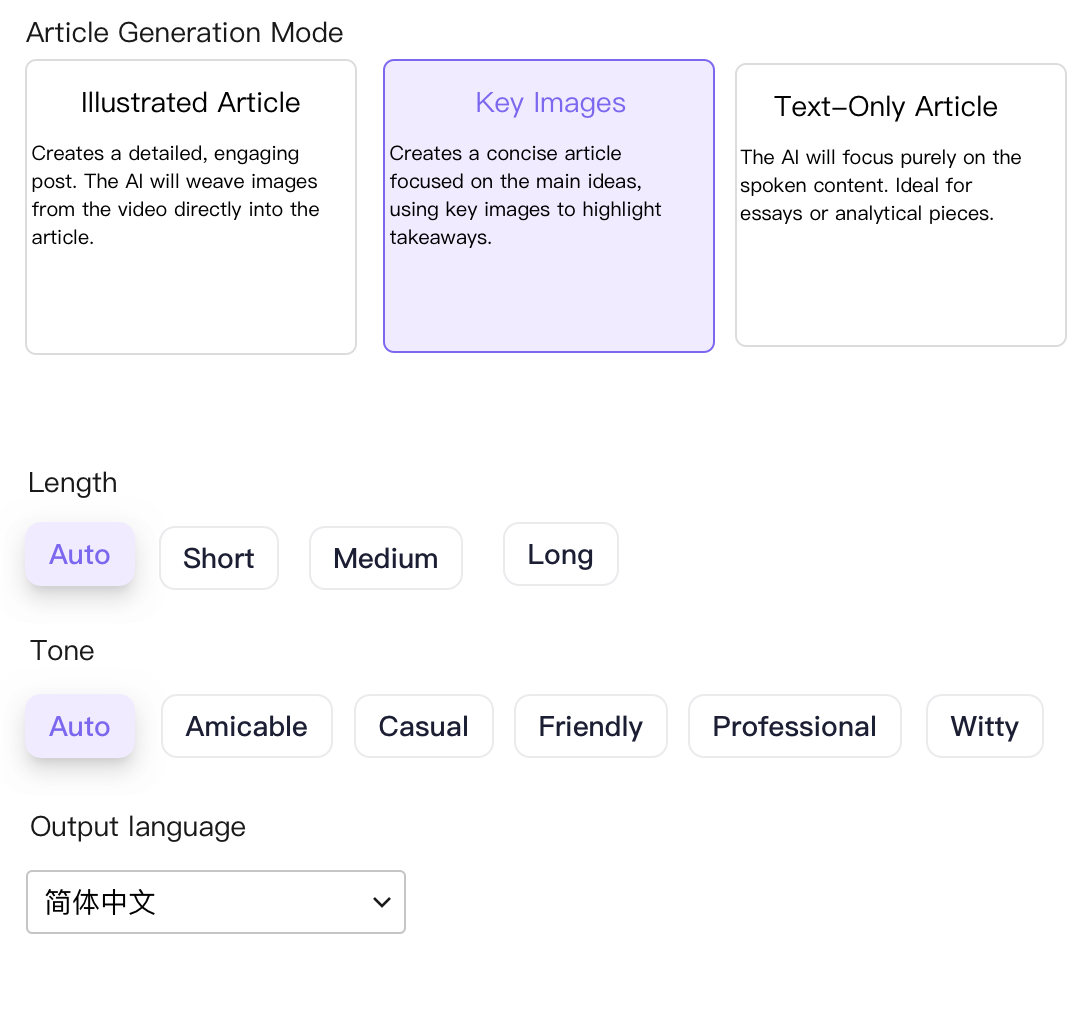Choose the Friendly tone
Viewport: 1088px width, 1022px height.
(590, 726)
